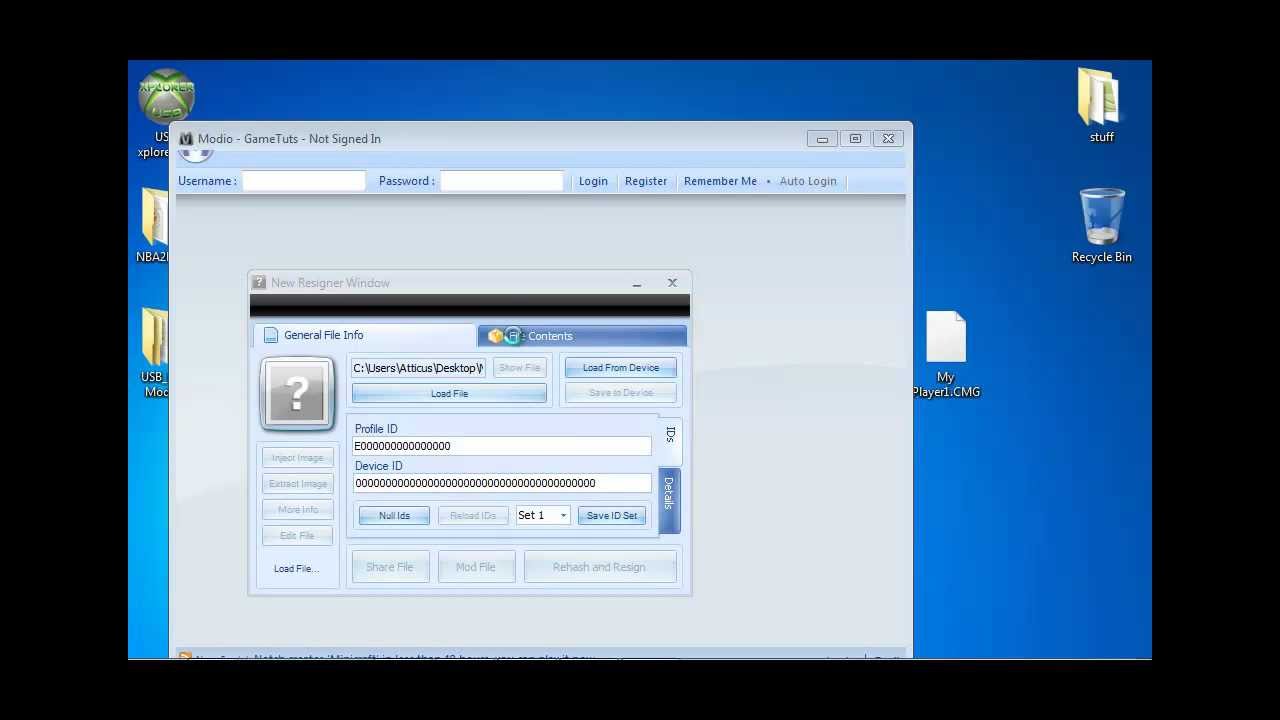Click the Username input field
Screen dimensions: 1280x720
coord(304,181)
